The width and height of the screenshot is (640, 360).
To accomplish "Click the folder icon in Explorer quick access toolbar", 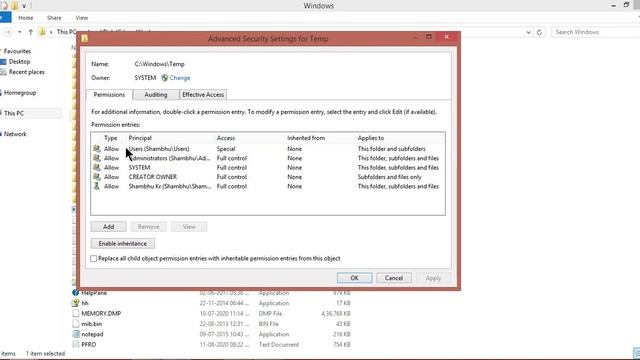I will point(14,6).
